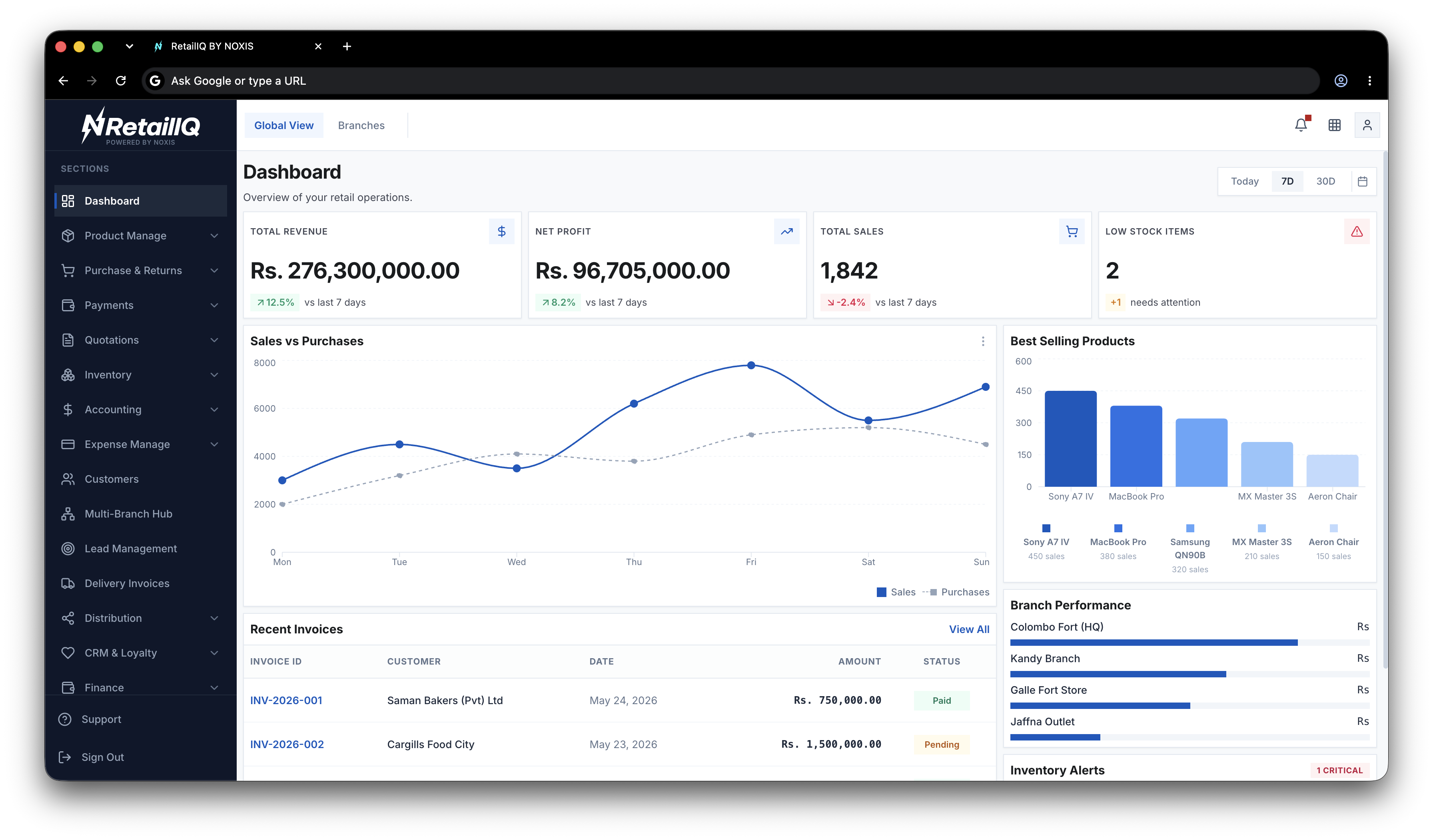Click the Expense Manage card icon
This screenshot has height=840, width=1433.
point(68,444)
